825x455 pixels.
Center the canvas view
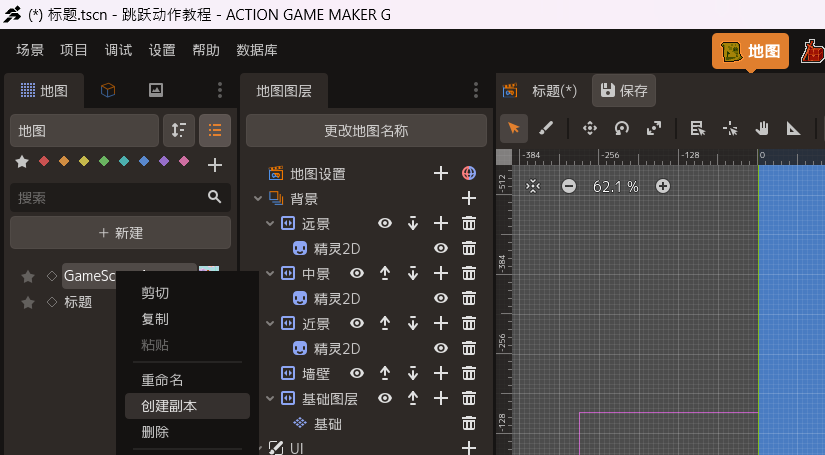pyautogui.click(x=532, y=186)
